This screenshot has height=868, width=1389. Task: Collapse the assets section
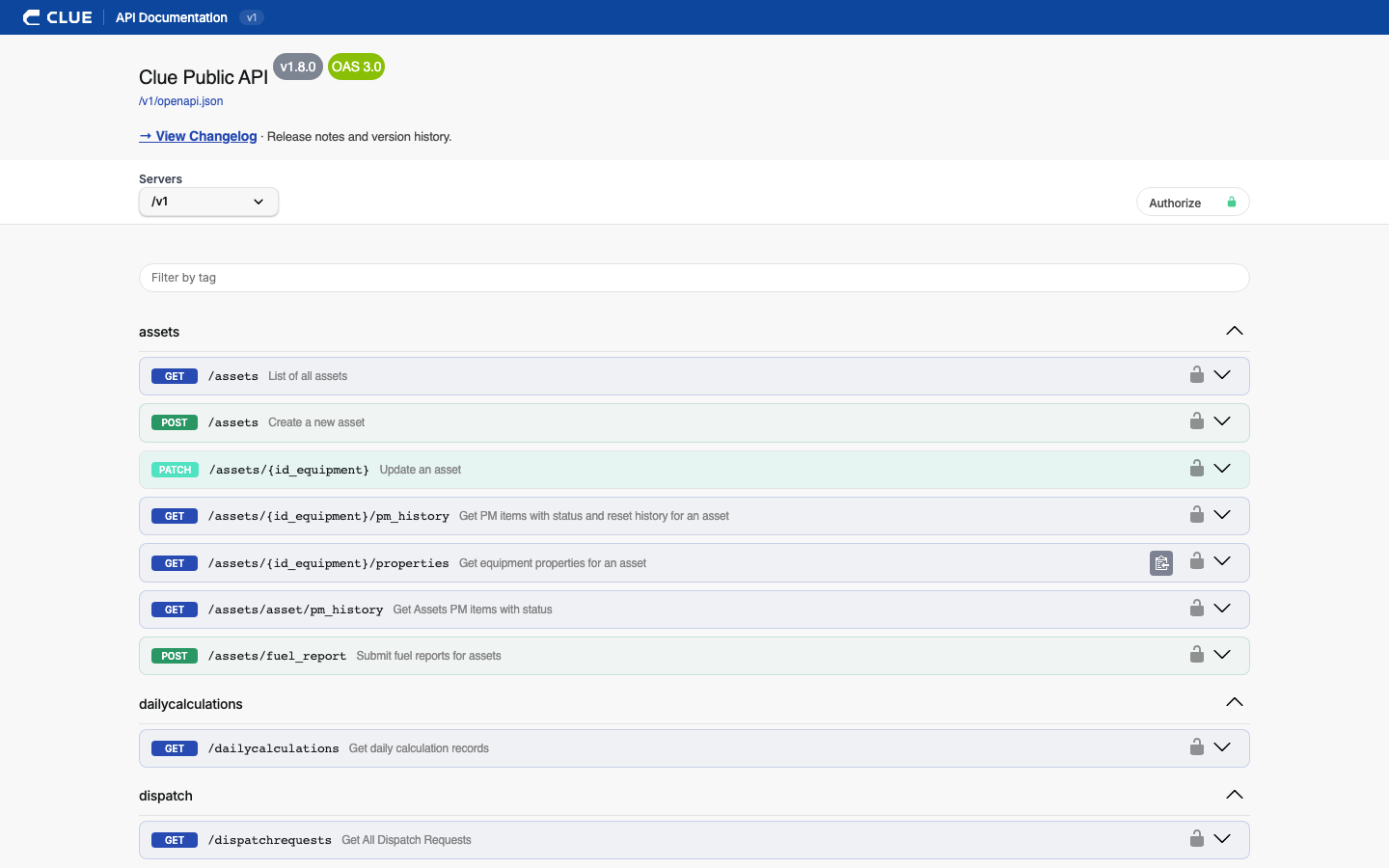coord(1234,331)
